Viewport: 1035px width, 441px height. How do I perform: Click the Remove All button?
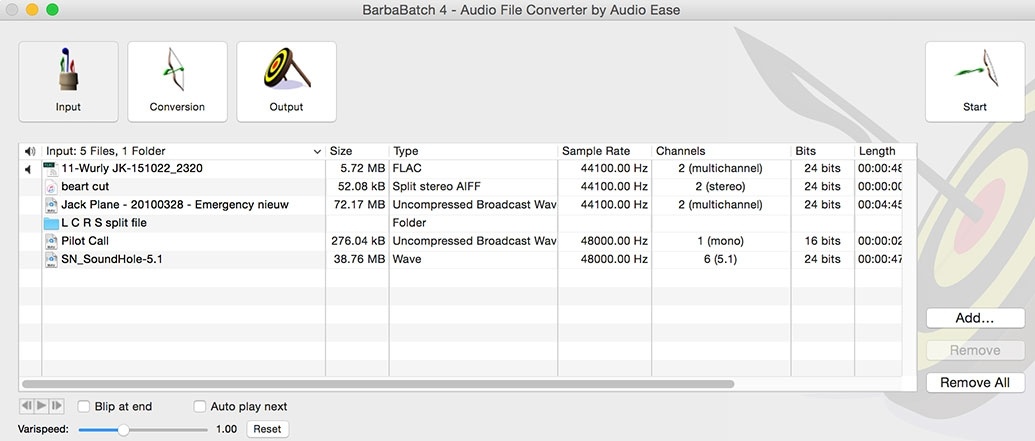pyautogui.click(x=974, y=382)
